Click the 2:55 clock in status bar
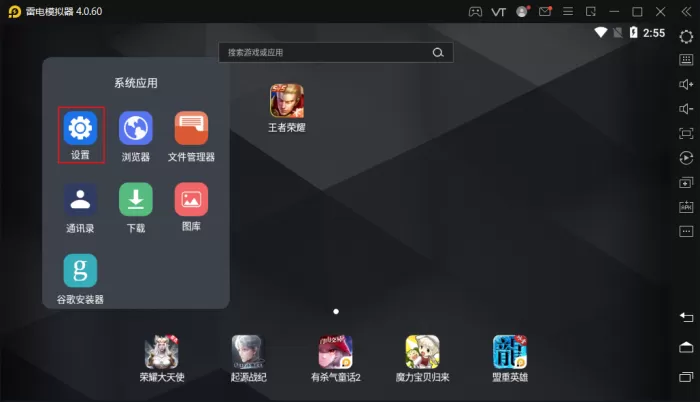This screenshot has height=402, width=700. coord(654,33)
